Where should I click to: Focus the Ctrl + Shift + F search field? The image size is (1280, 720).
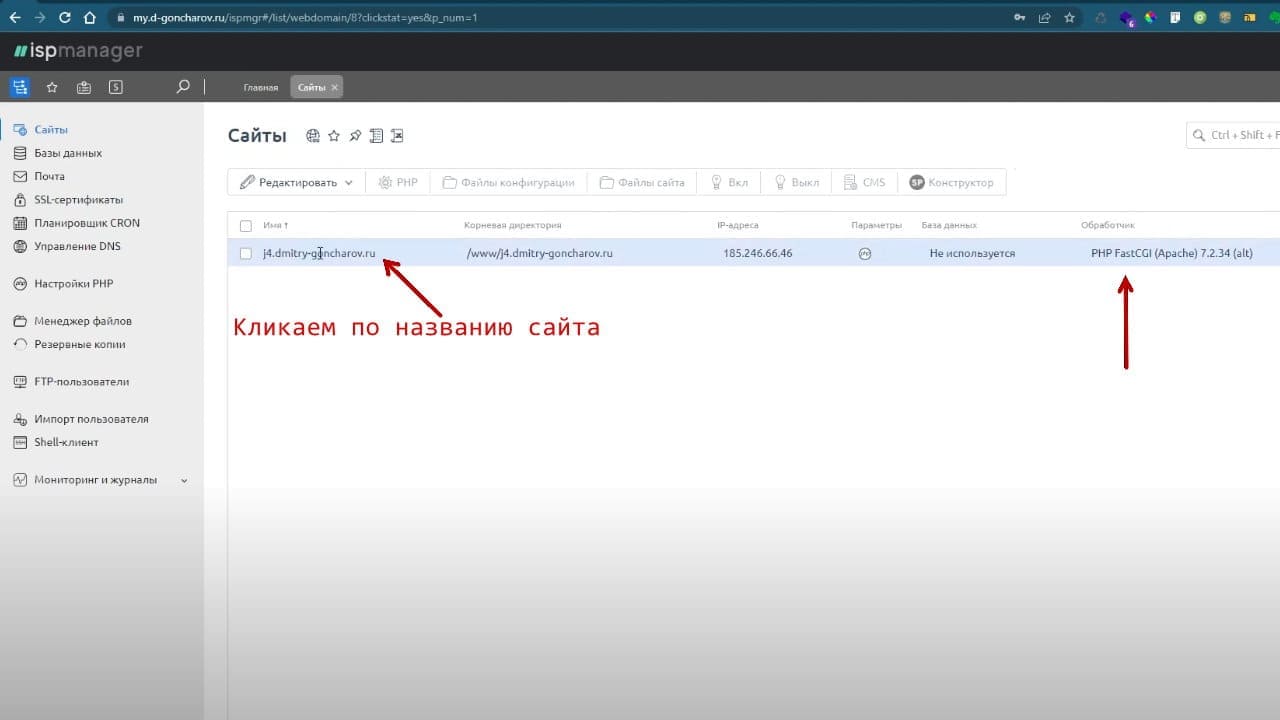1233,135
